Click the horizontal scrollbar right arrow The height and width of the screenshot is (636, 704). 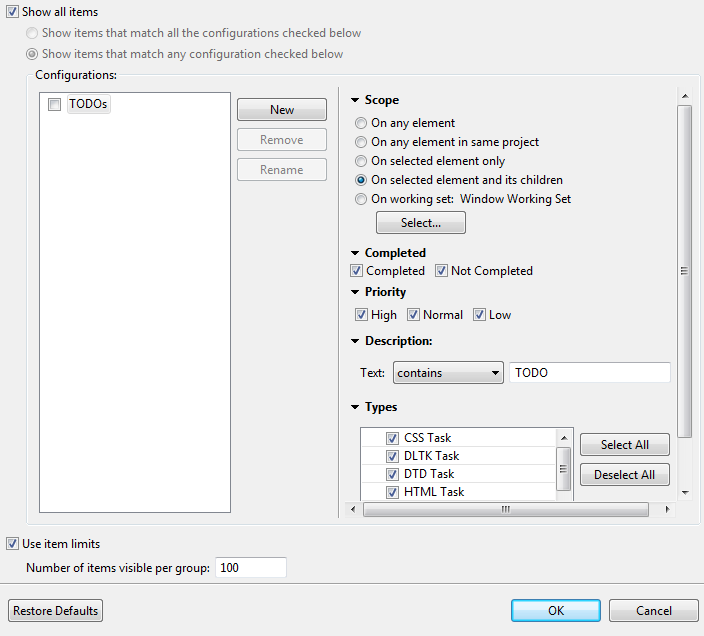668,509
